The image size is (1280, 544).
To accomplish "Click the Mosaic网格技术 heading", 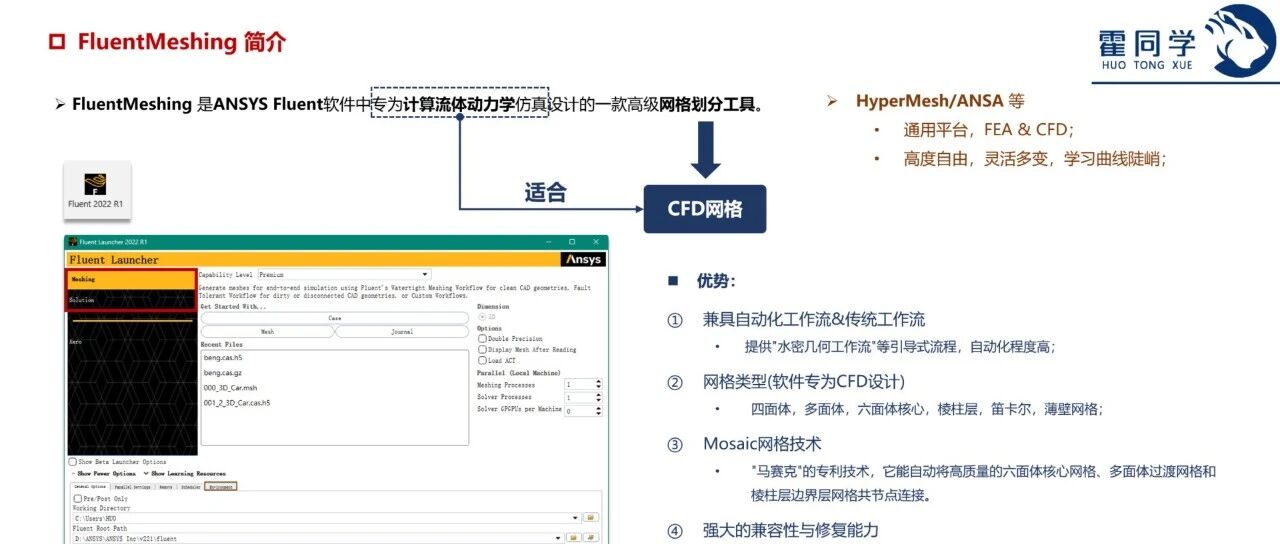I will tap(762, 443).
